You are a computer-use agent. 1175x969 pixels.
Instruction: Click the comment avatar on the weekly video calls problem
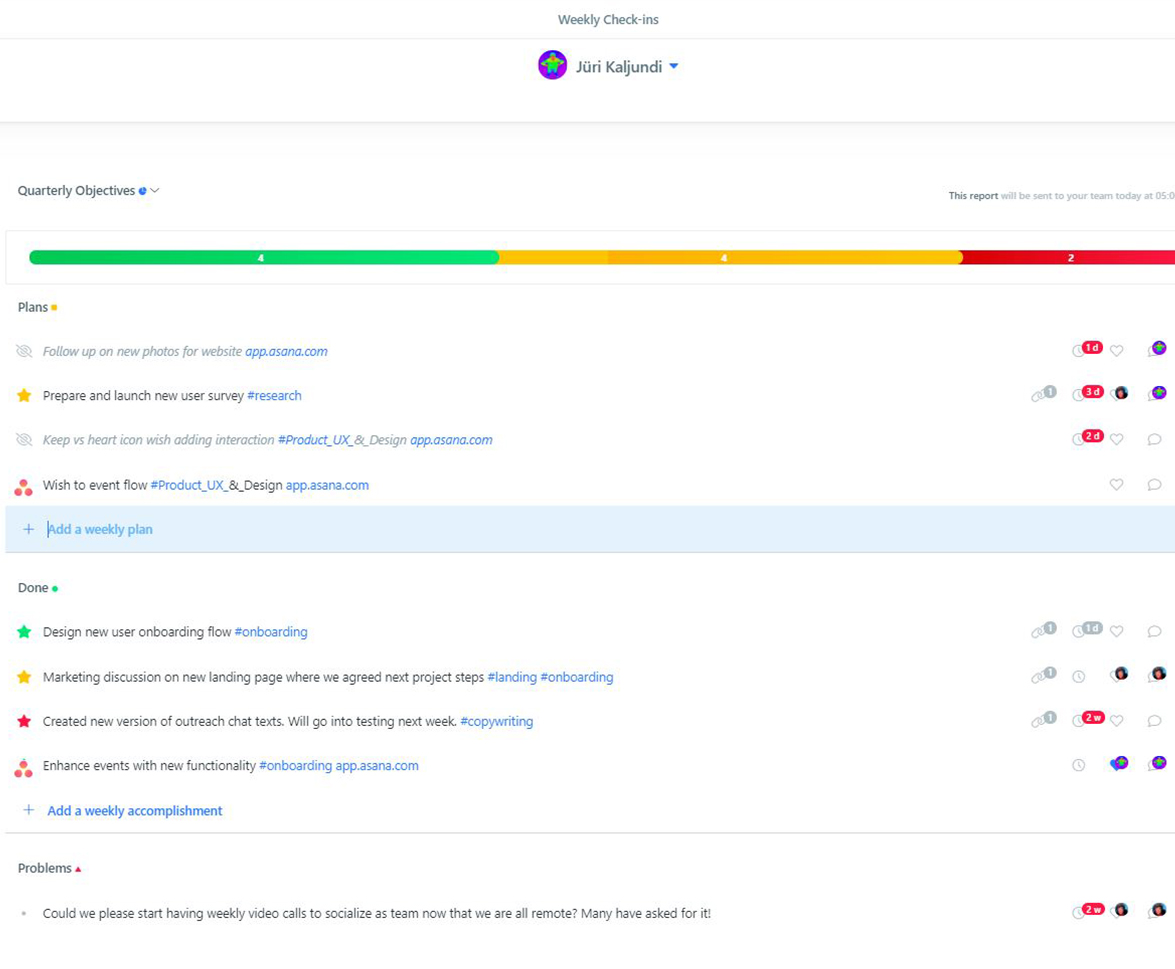tap(1158, 911)
